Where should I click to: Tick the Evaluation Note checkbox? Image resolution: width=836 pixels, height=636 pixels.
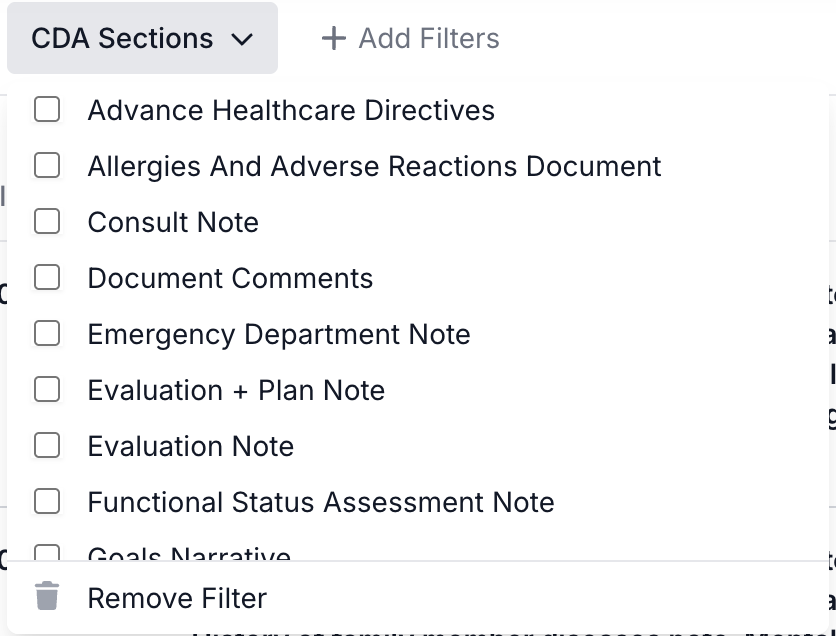(x=47, y=445)
